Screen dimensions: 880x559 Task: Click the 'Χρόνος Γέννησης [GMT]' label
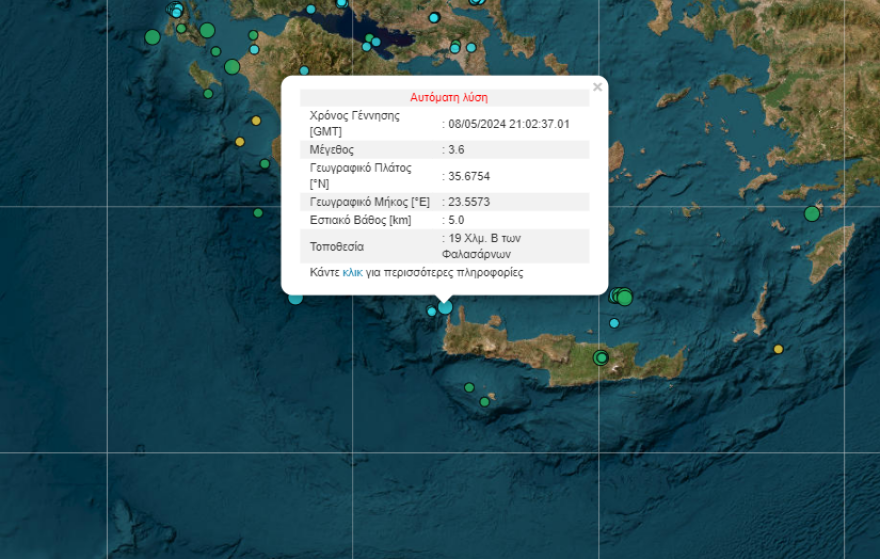(355, 123)
